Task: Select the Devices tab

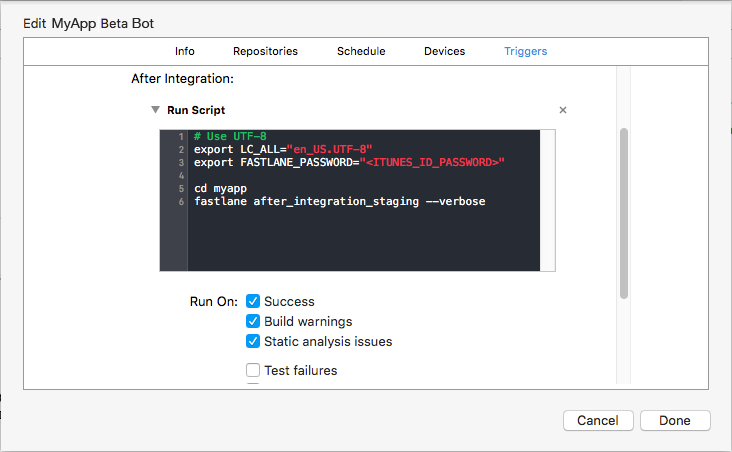Action: pyautogui.click(x=444, y=51)
